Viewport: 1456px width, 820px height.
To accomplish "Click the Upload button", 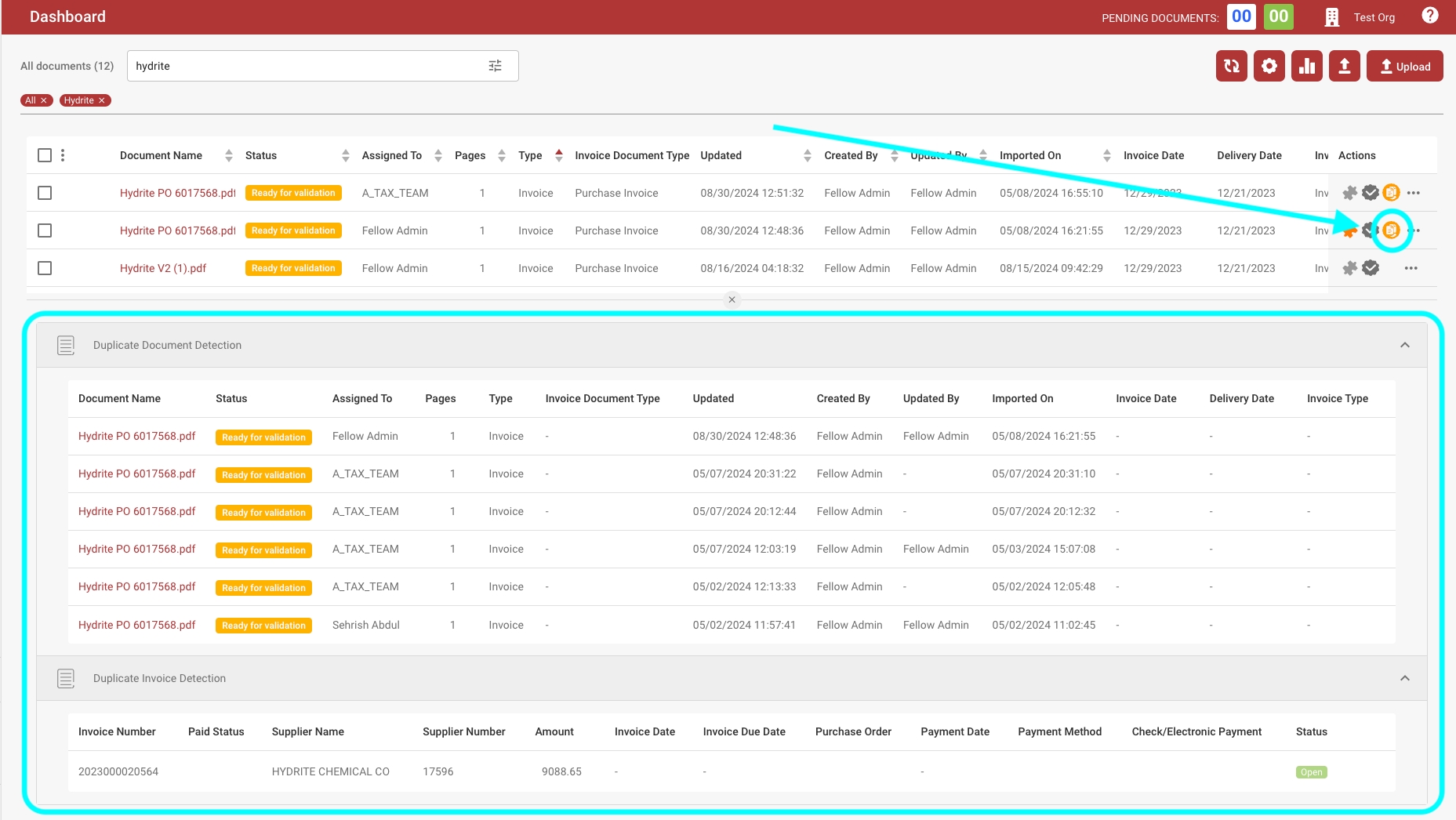I will tap(1404, 66).
